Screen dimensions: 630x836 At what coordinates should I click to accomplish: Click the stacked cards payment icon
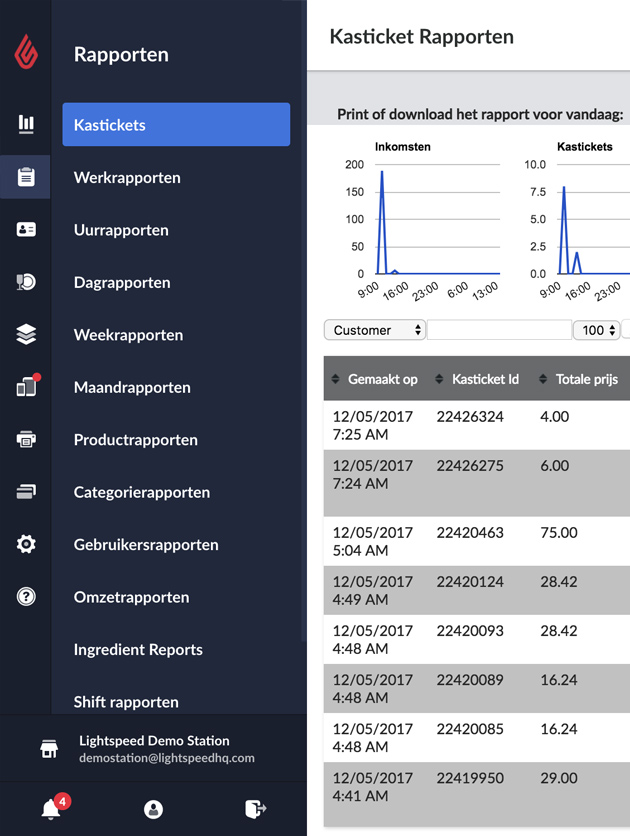click(26, 492)
